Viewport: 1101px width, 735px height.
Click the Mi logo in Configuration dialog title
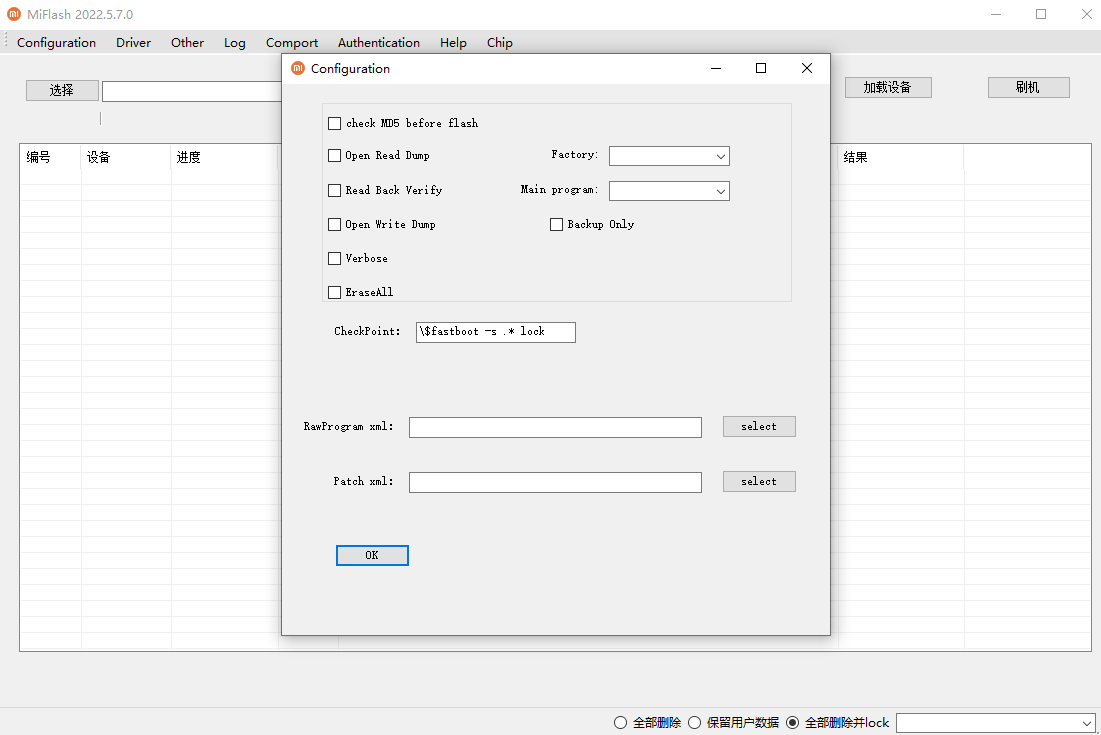297,69
